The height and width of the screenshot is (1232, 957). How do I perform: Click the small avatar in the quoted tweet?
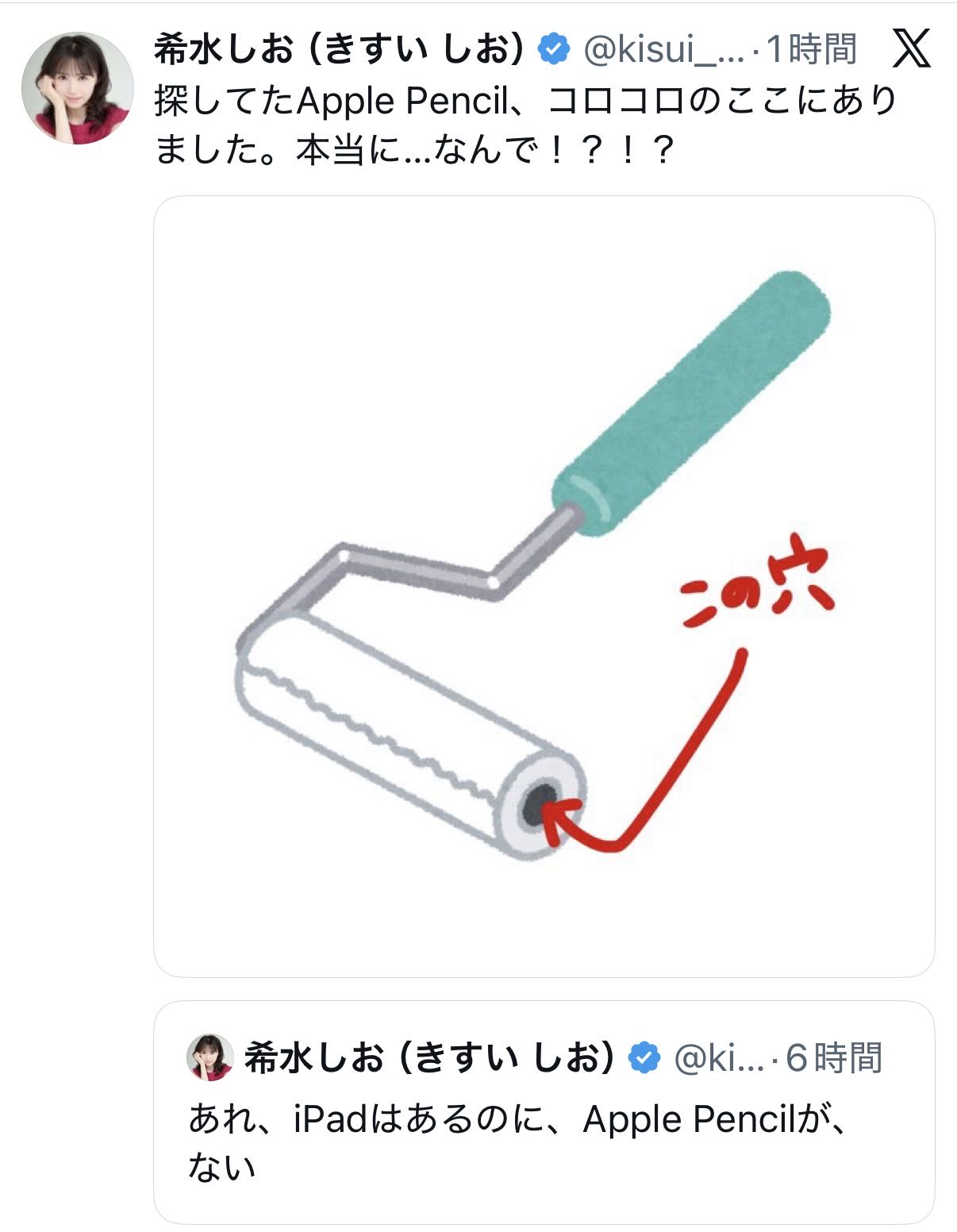(209, 1057)
